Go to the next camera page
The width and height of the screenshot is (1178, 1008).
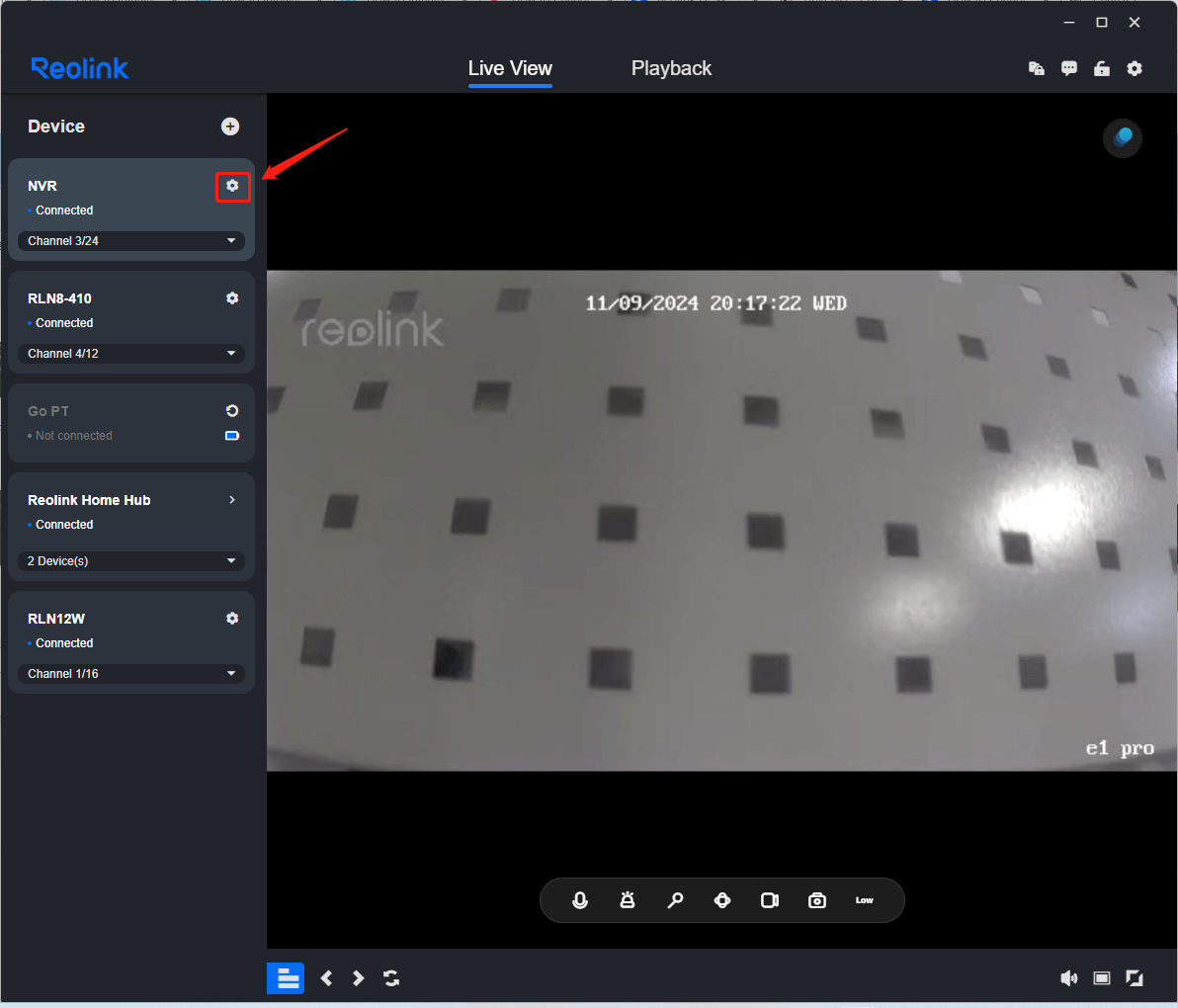[x=359, y=978]
